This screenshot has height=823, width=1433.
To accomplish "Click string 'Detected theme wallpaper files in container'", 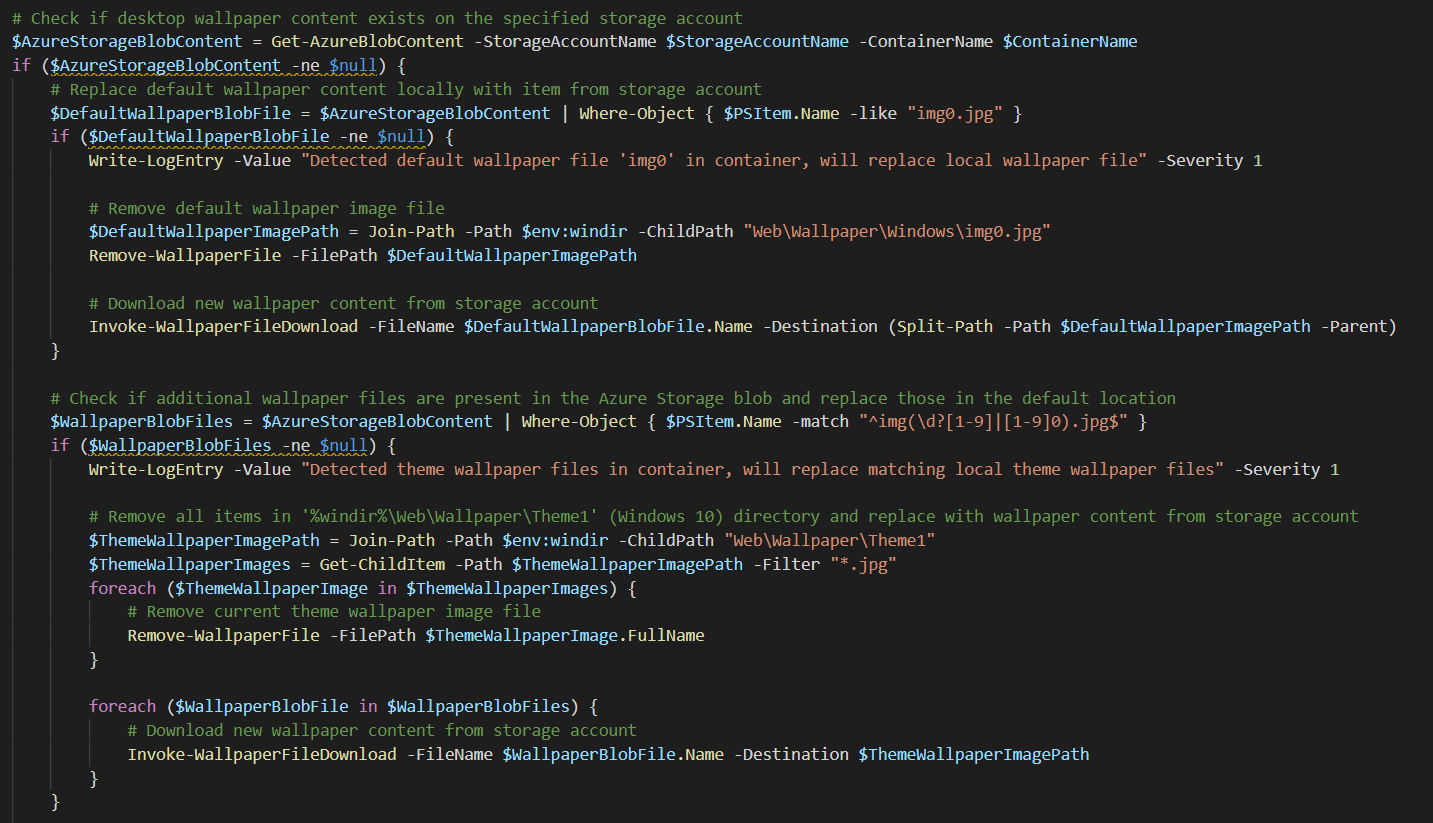I will (x=762, y=469).
